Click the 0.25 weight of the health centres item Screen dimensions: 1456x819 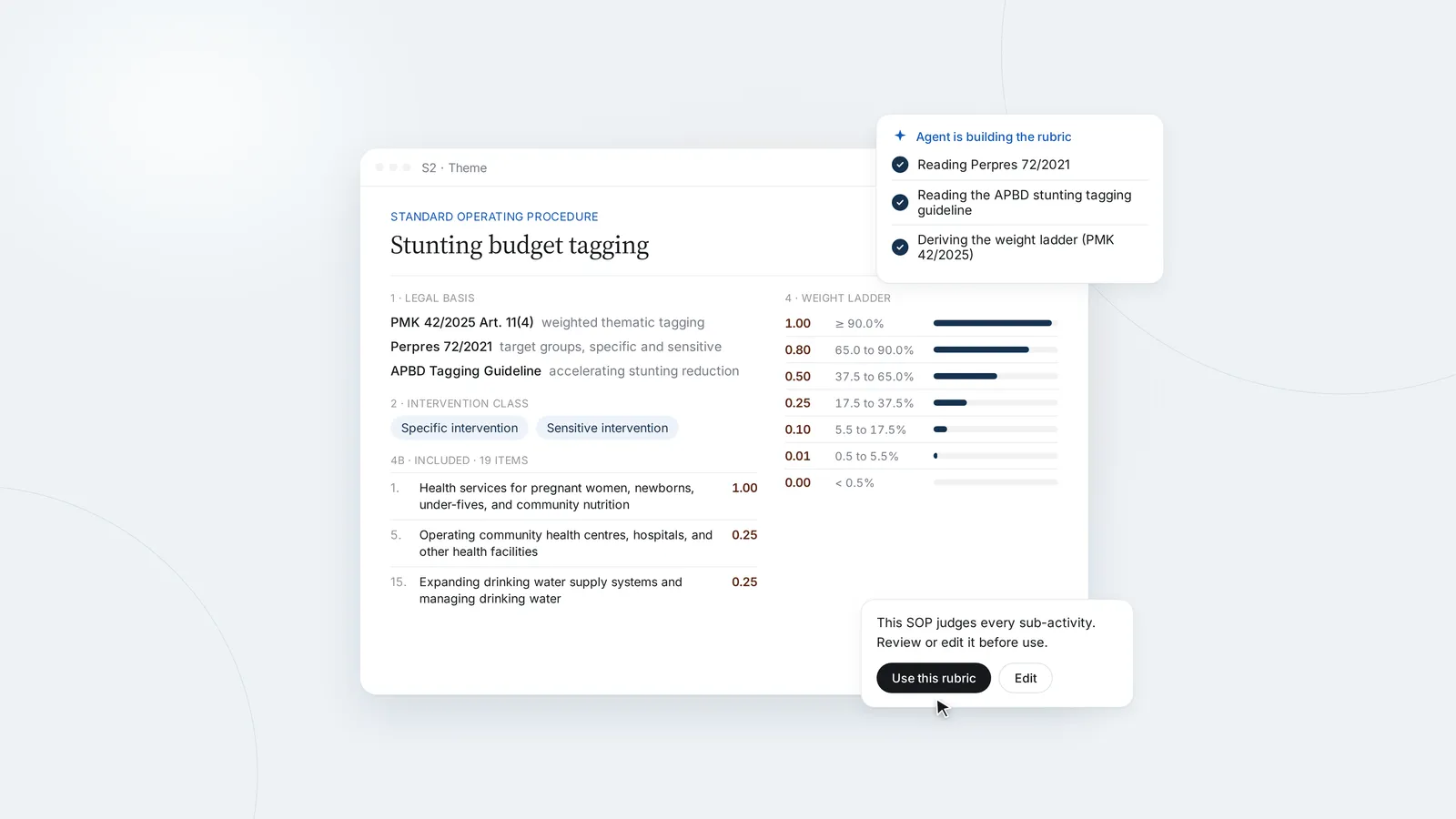tap(744, 535)
